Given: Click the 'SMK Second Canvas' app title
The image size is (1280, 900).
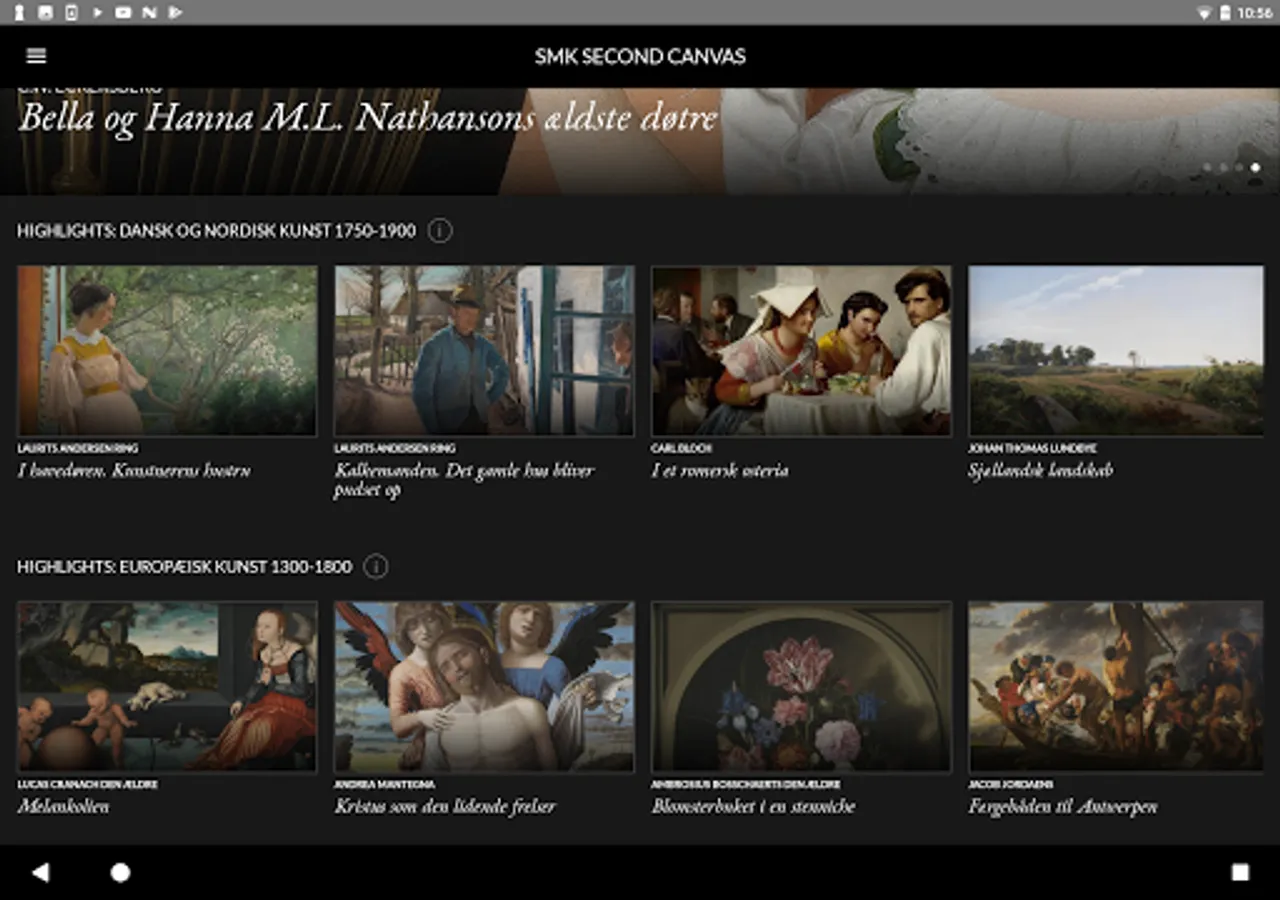Looking at the screenshot, I should (640, 56).
